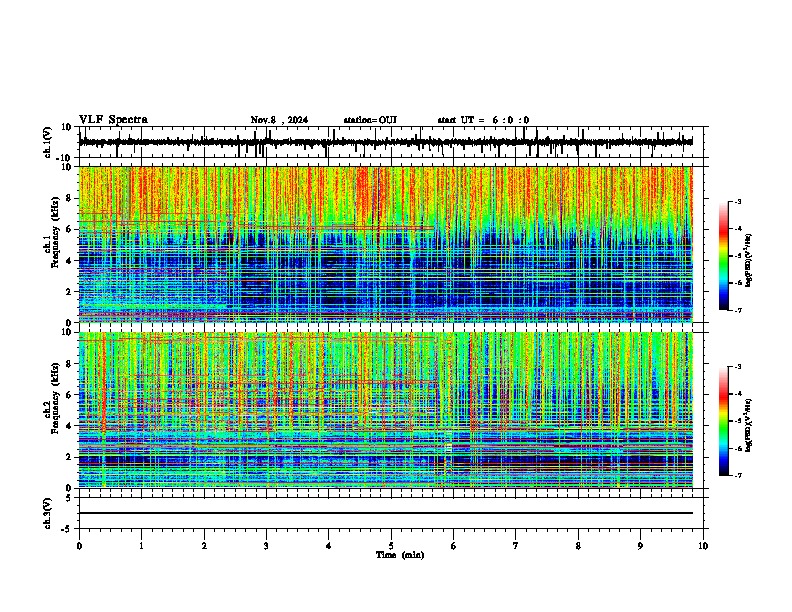This screenshot has width=792, height=612.
Task: Click the log(PSD) label beside ch.2 color bar
Action: pos(748,425)
